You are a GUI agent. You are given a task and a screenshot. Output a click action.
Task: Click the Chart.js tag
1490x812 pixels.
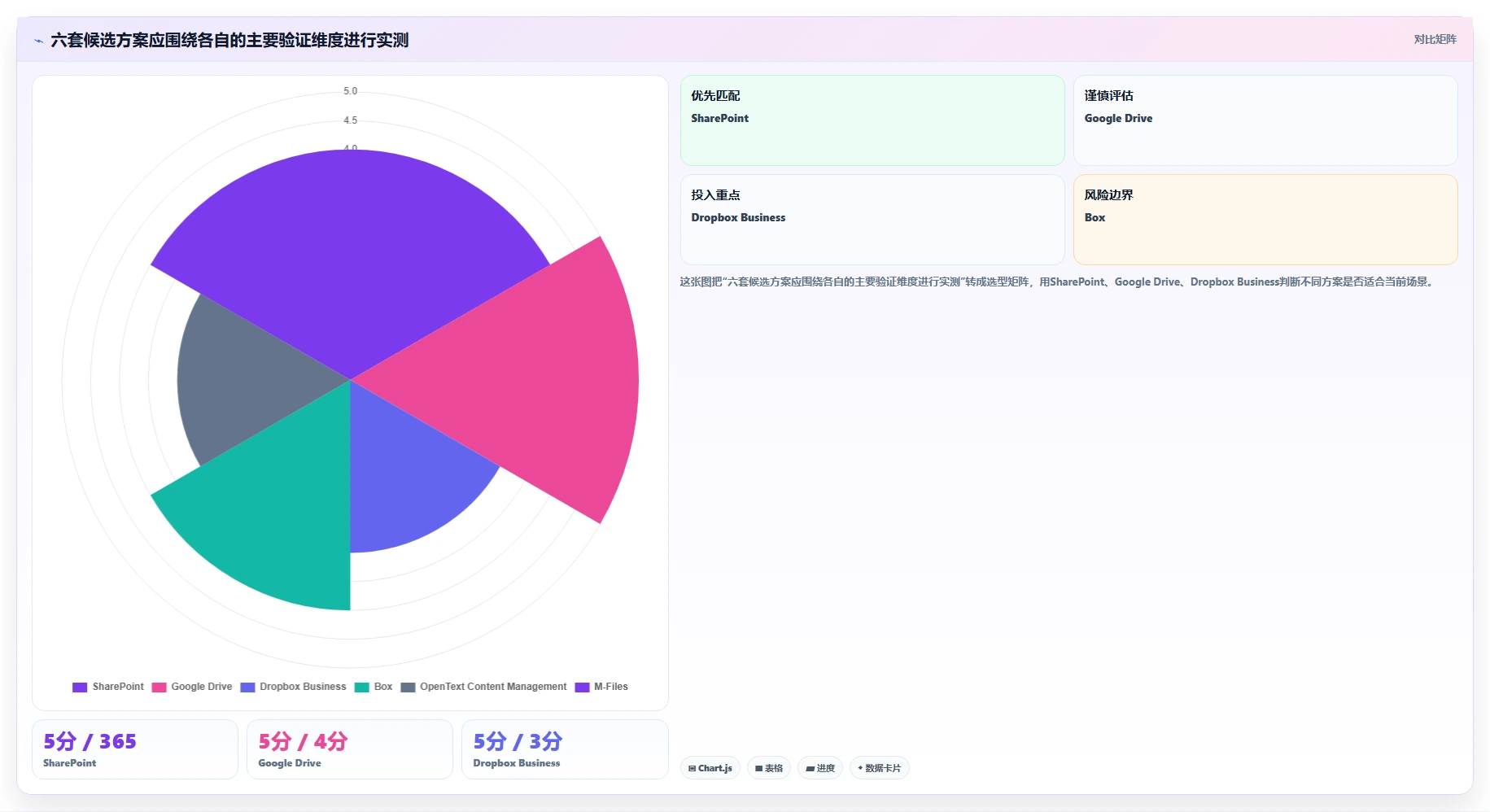(x=710, y=768)
